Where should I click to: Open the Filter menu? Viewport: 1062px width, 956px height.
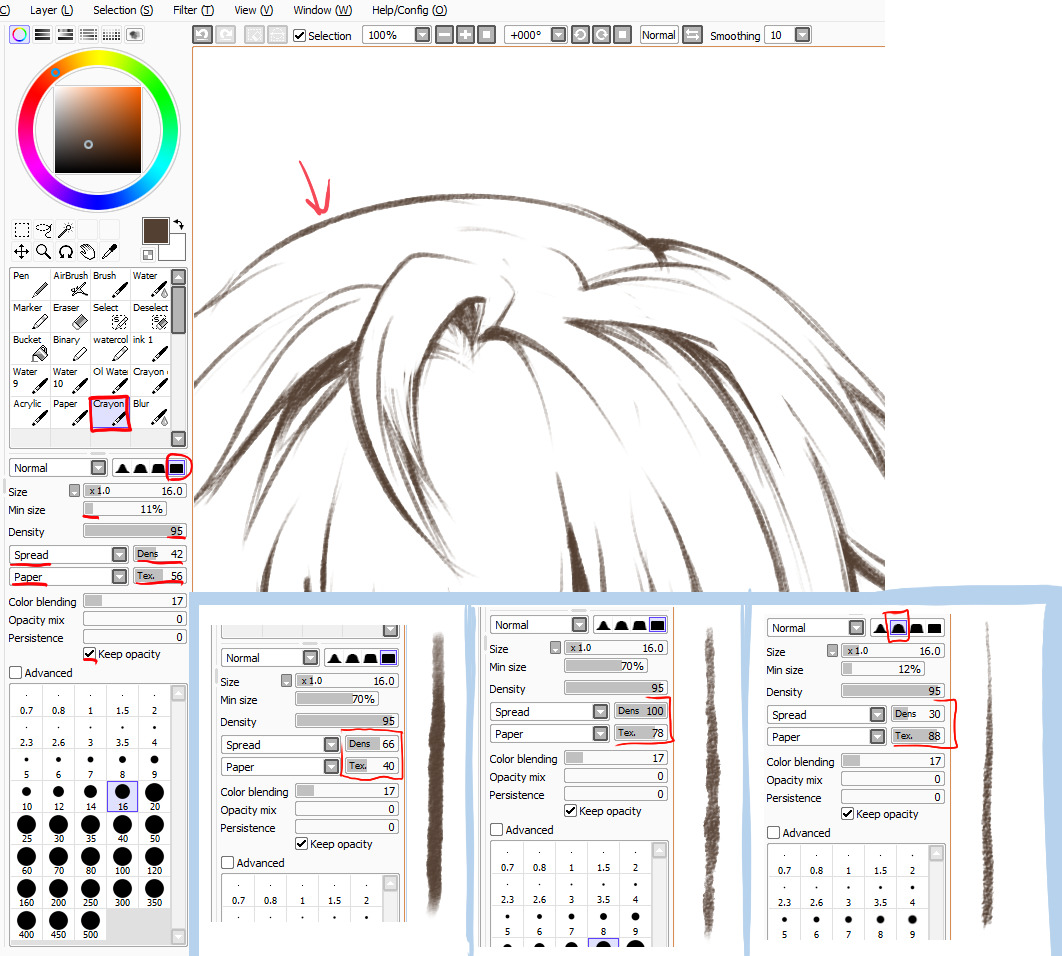click(x=193, y=10)
